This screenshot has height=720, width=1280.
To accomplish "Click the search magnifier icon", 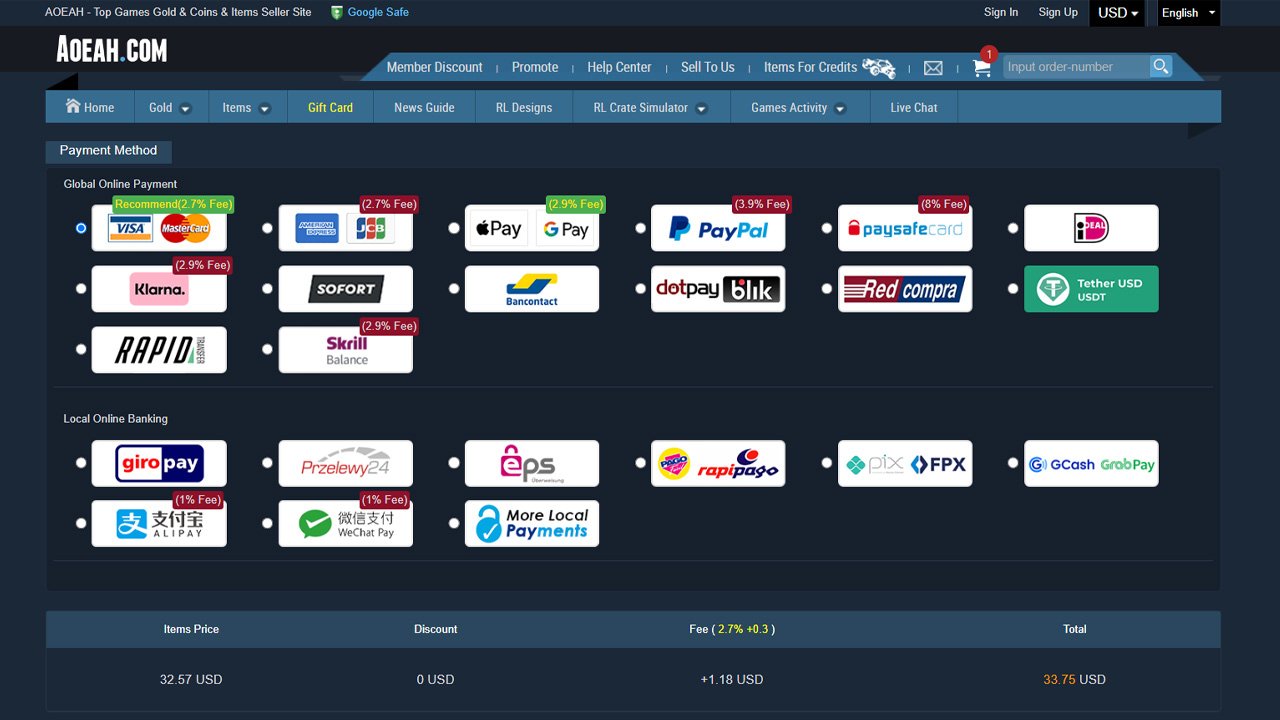I will point(1160,67).
